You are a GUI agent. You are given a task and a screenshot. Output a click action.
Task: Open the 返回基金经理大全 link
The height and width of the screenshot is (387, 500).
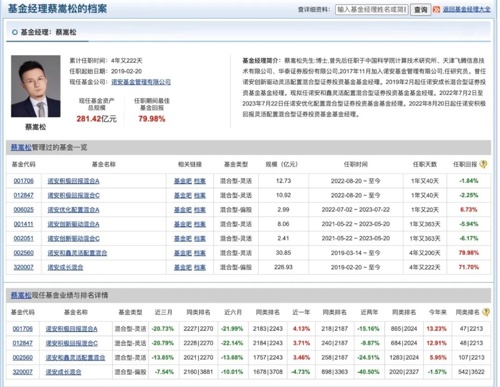[x=467, y=9]
